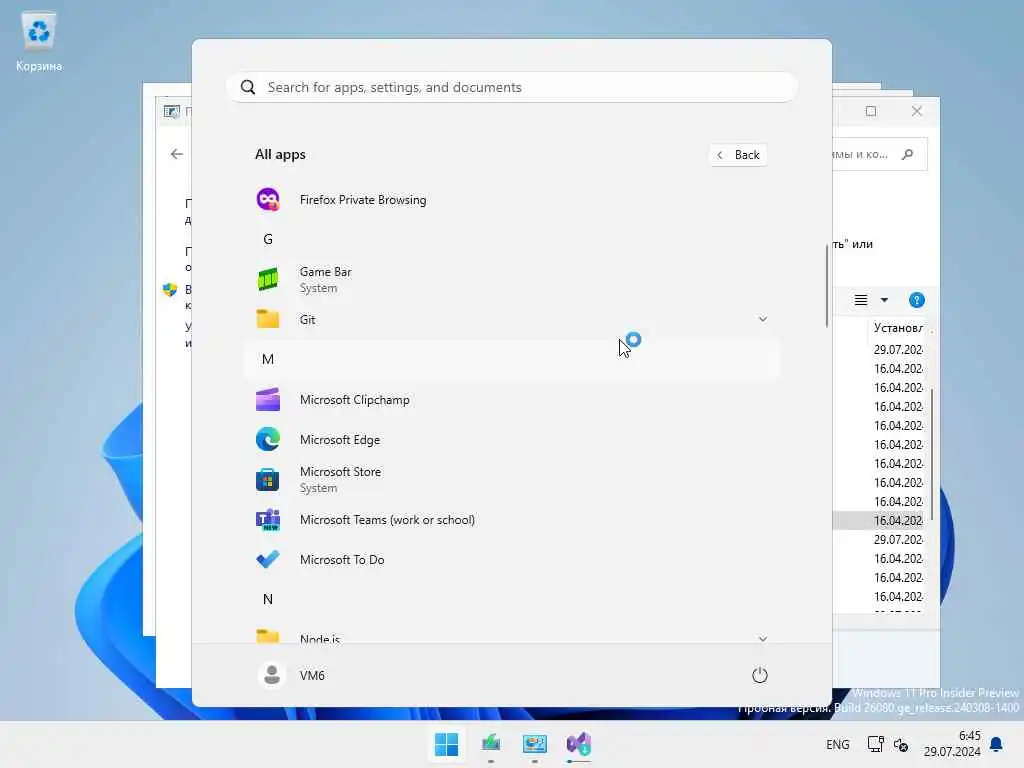
Task: Open Microsoft To Do checkmark icon
Action: 268,560
